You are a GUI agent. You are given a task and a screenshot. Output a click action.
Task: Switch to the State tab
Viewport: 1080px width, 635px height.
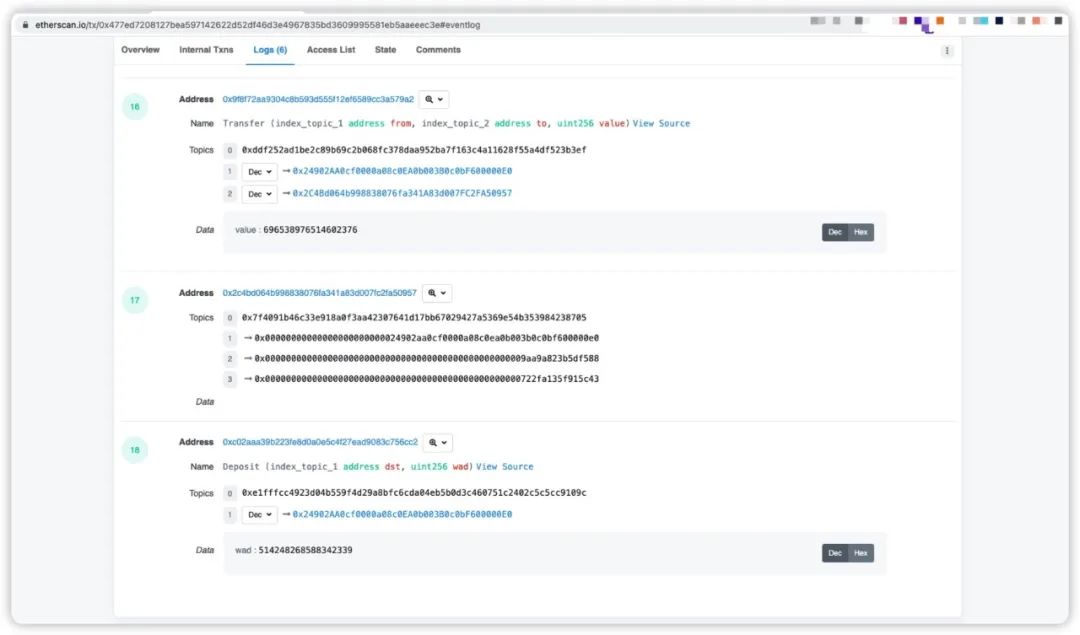tap(385, 50)
